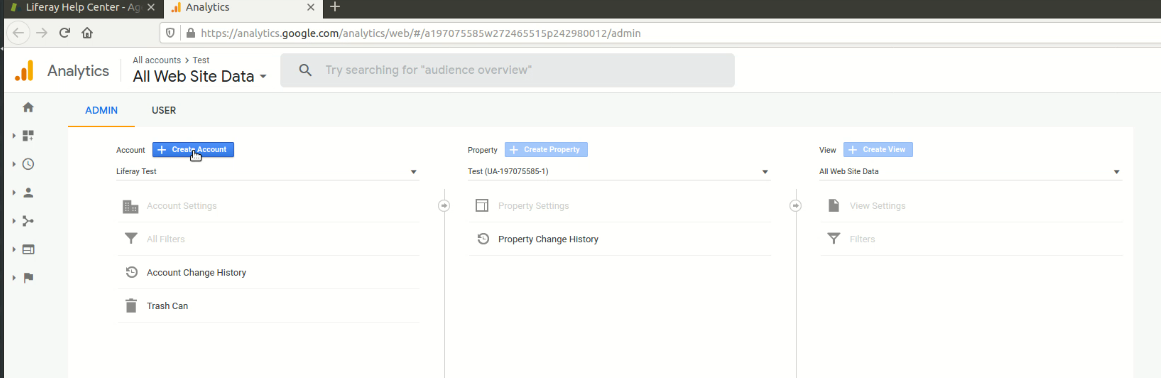
Task: Click the Trash Can icon
Action: pyautogui.click(x=131, y=306)
